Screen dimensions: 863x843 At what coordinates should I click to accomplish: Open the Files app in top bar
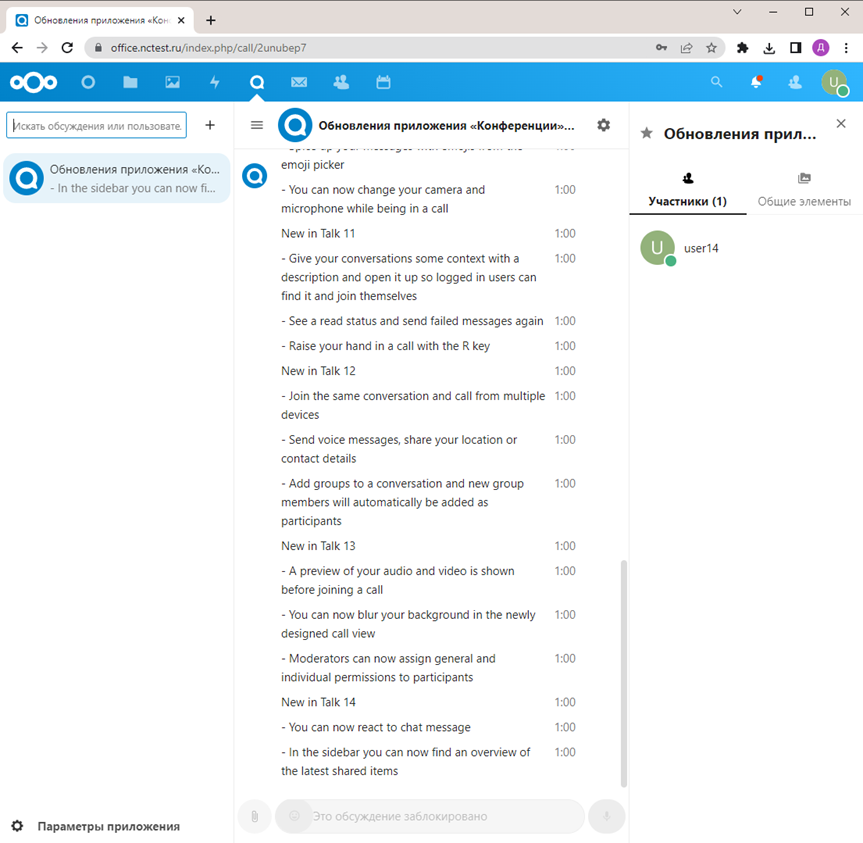click(130, 83)
